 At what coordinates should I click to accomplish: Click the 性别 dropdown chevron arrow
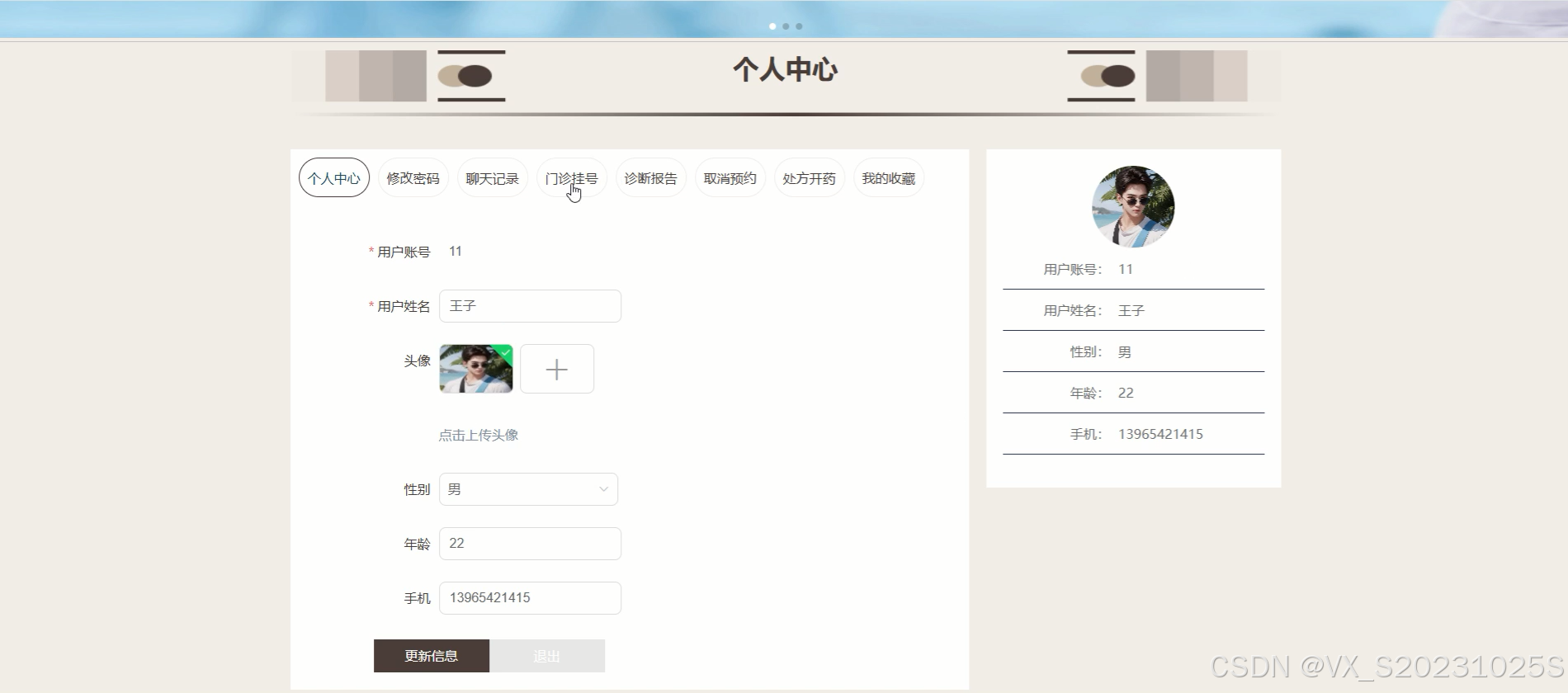coord(603,489)
